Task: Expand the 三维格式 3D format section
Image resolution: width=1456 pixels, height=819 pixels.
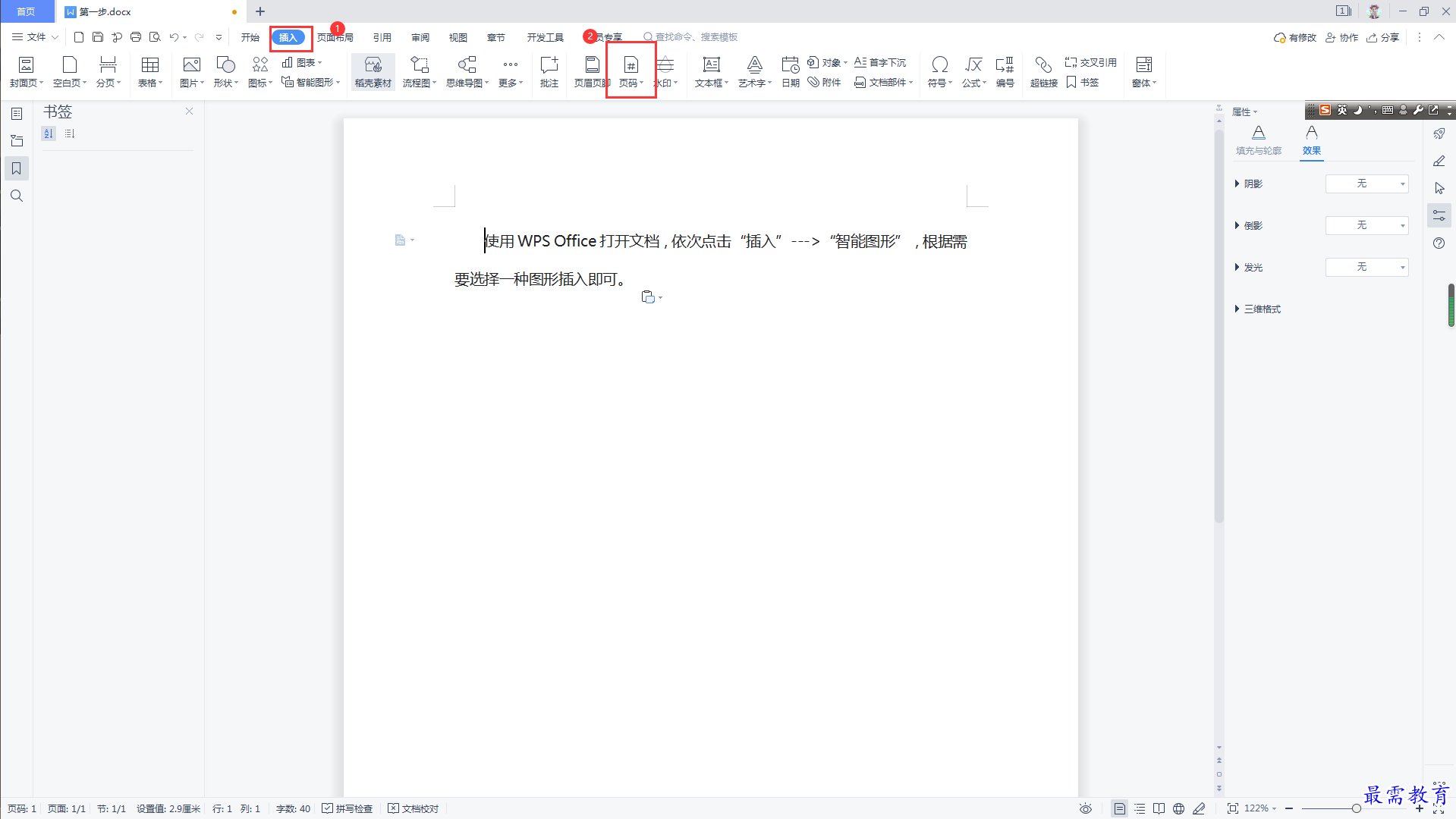Action: (x=1258, y=309)
